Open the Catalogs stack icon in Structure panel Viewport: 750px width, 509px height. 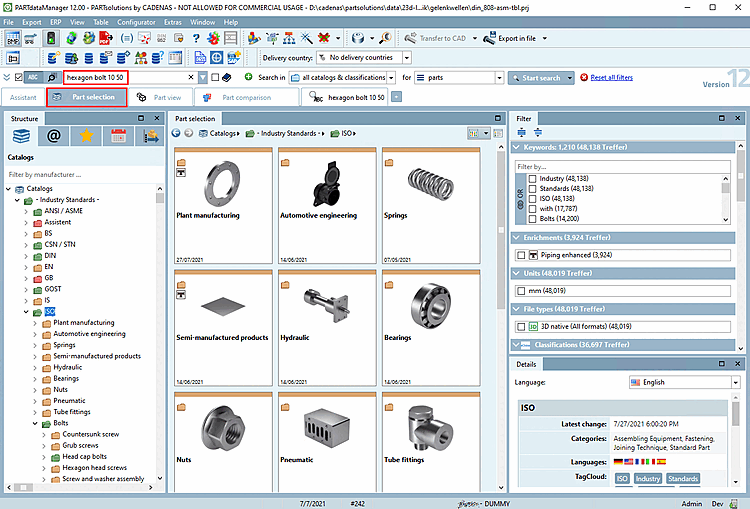[x=22, y=136]
